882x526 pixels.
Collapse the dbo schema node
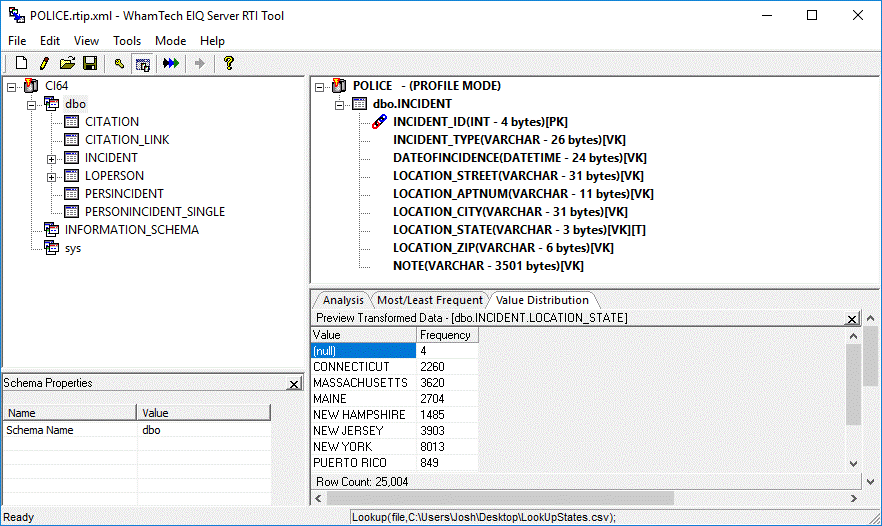coord(32,105)
